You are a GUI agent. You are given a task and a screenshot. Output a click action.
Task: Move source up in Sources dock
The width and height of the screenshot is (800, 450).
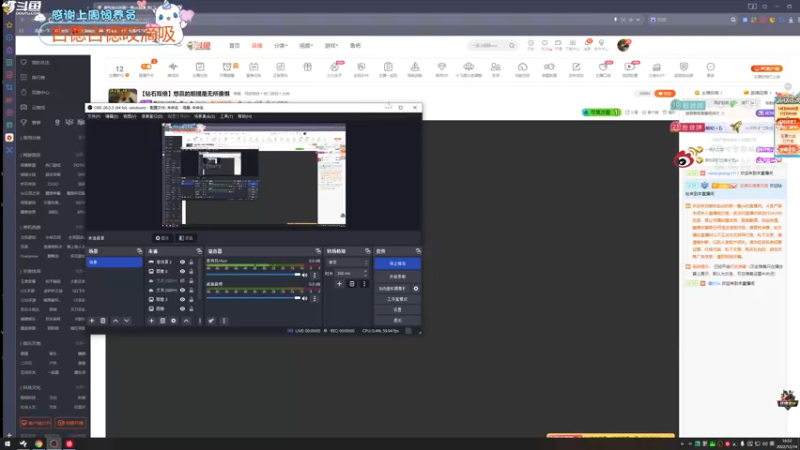(186, 321)
